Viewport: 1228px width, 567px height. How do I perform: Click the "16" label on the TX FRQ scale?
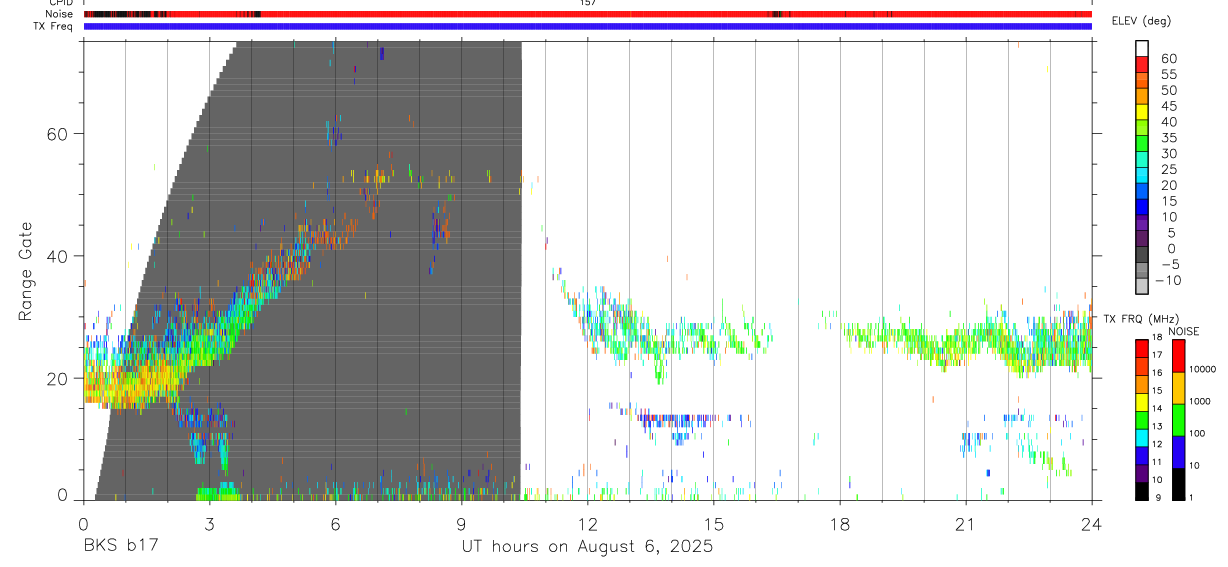tap(1157, 373)
